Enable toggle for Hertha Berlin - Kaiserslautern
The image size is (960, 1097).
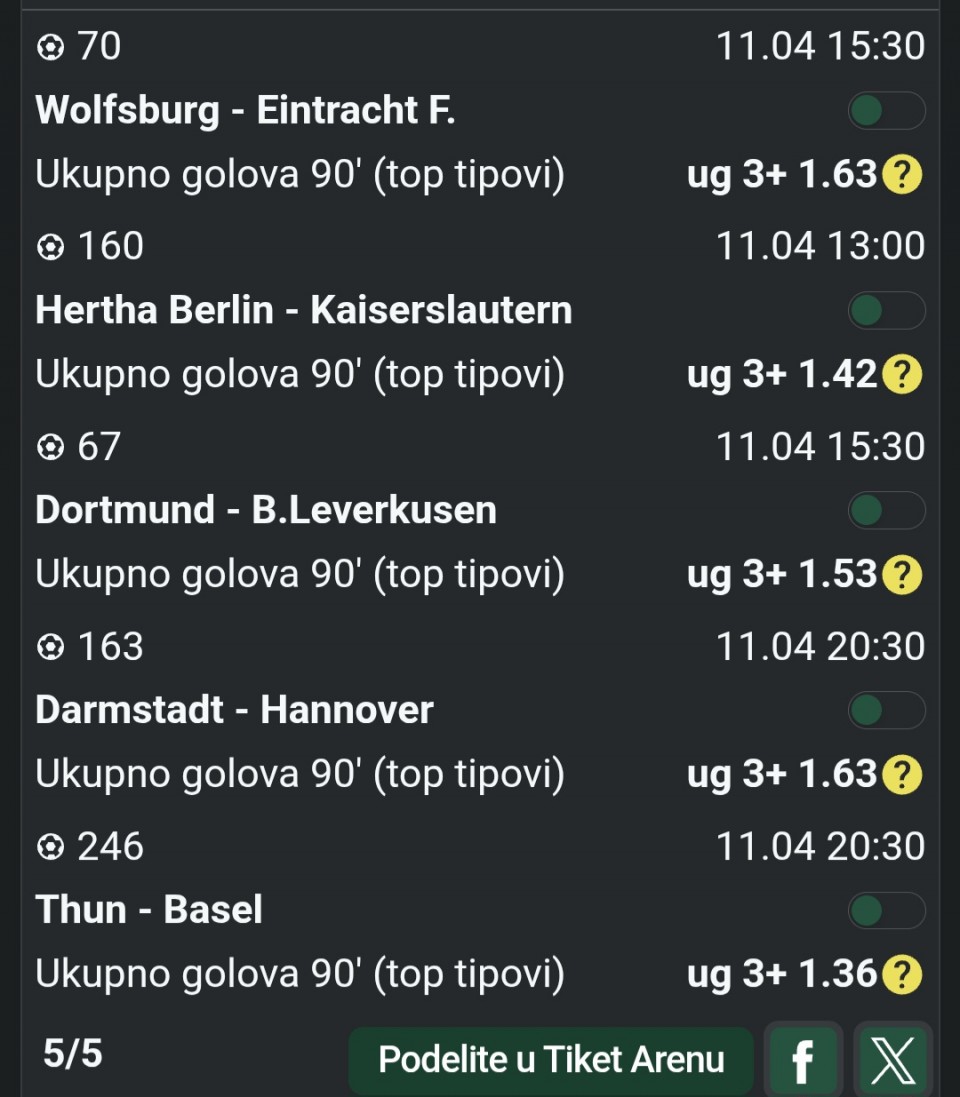pos(886,311)
